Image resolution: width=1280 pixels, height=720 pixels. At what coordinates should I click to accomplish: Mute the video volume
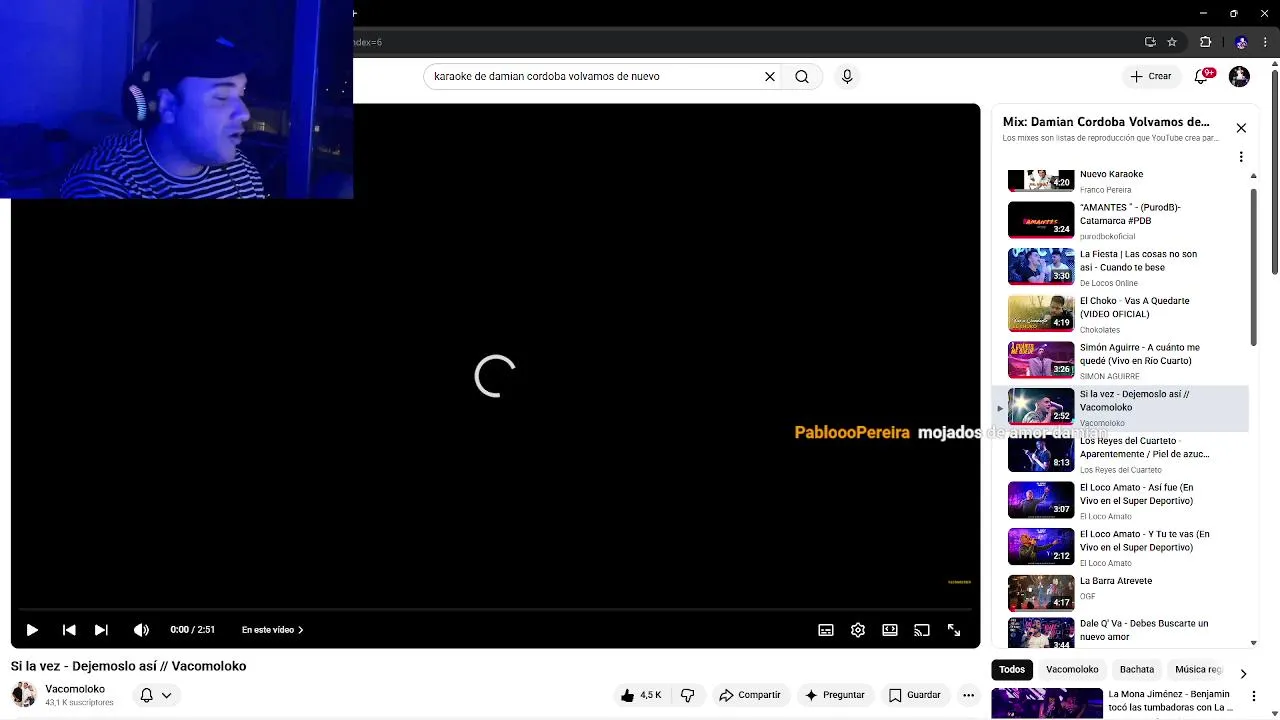click(141, 630)
